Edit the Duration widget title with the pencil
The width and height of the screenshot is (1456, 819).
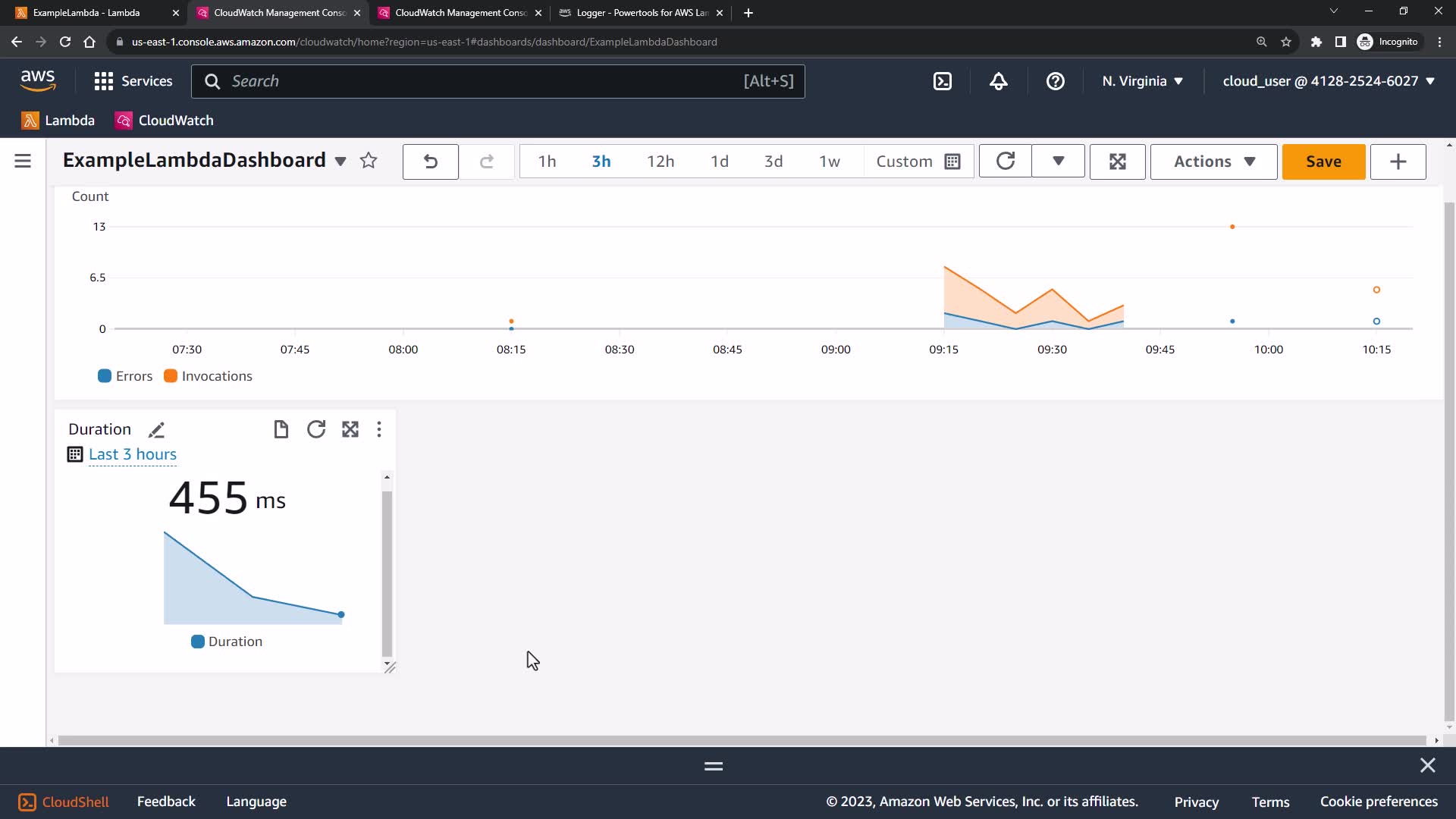[156, 430]
